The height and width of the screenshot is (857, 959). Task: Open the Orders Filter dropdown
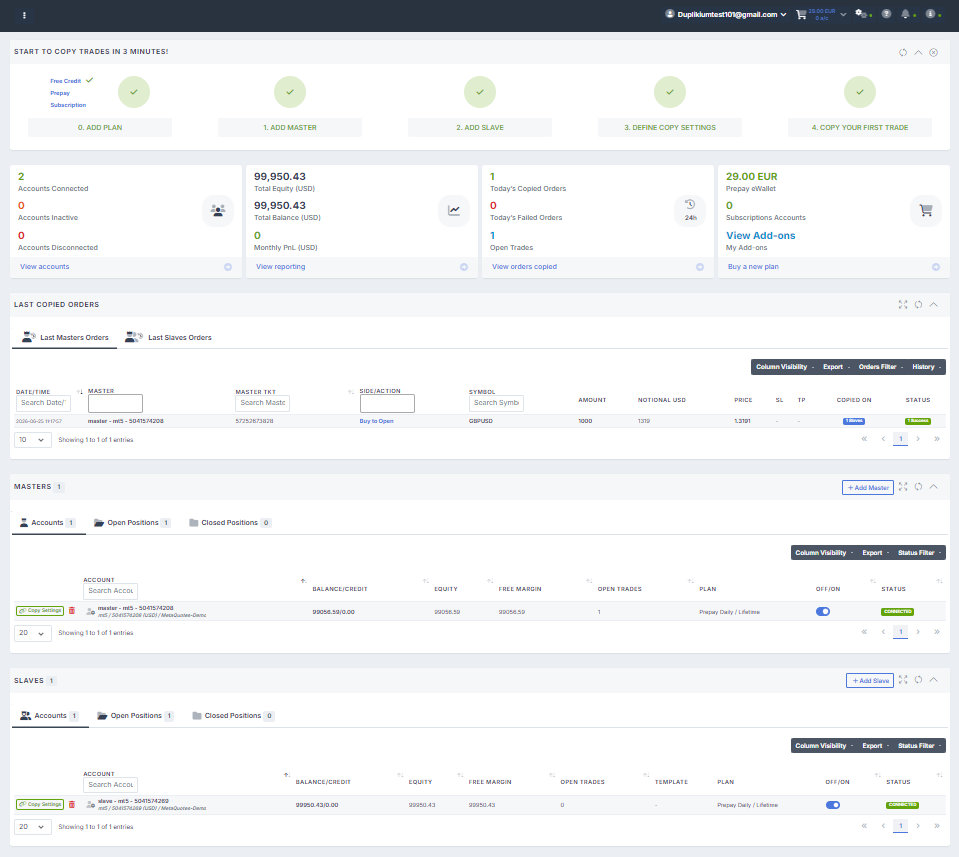(881, 367)
